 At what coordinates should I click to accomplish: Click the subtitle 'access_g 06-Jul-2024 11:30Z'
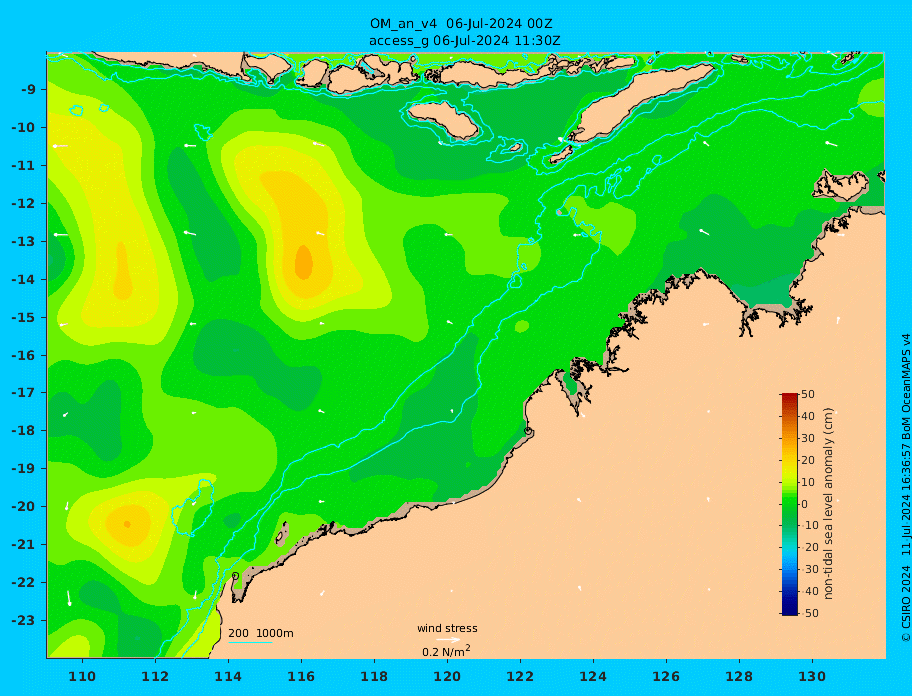pyautogui.click(x=465, y=41)
